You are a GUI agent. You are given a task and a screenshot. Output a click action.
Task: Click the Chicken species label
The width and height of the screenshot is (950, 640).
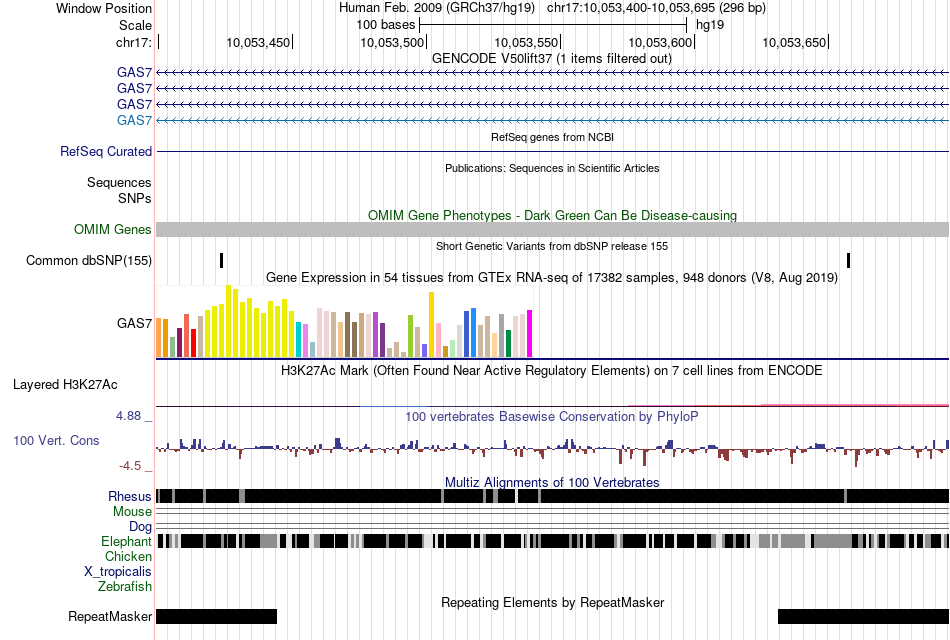click(x=128, y=556)
